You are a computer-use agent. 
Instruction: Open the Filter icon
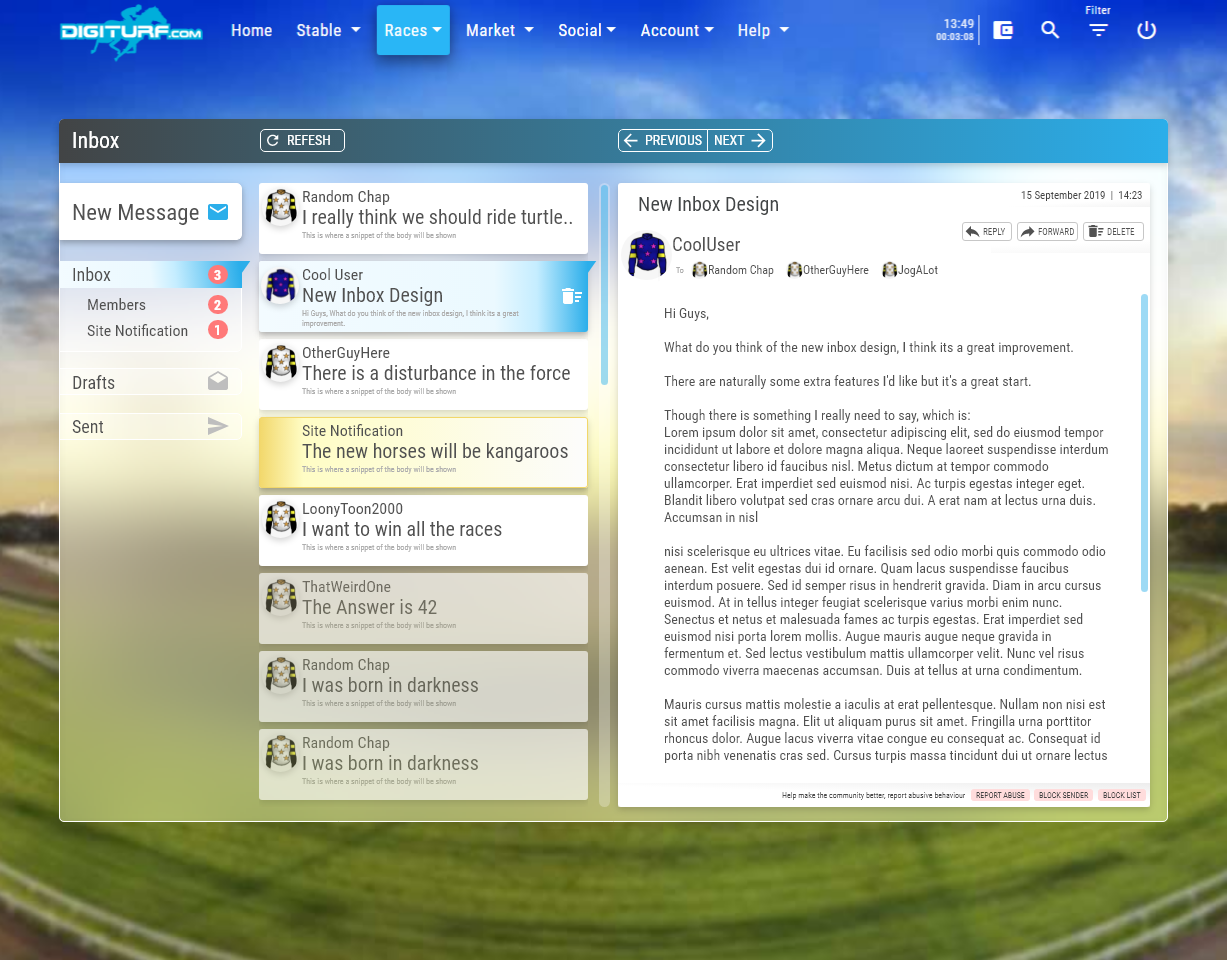(x=1098, y=30)
